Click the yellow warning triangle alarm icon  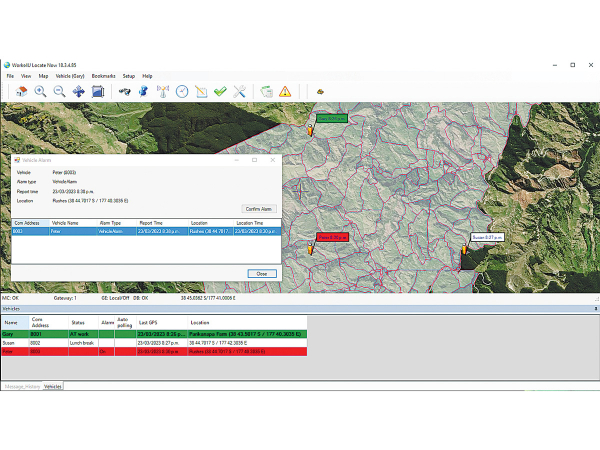tap(285, 91)
